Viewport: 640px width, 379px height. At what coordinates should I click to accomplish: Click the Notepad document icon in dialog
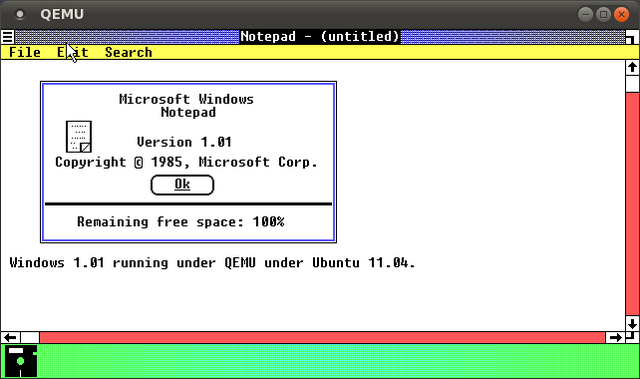pyautogui.click(x=79, y=137)
